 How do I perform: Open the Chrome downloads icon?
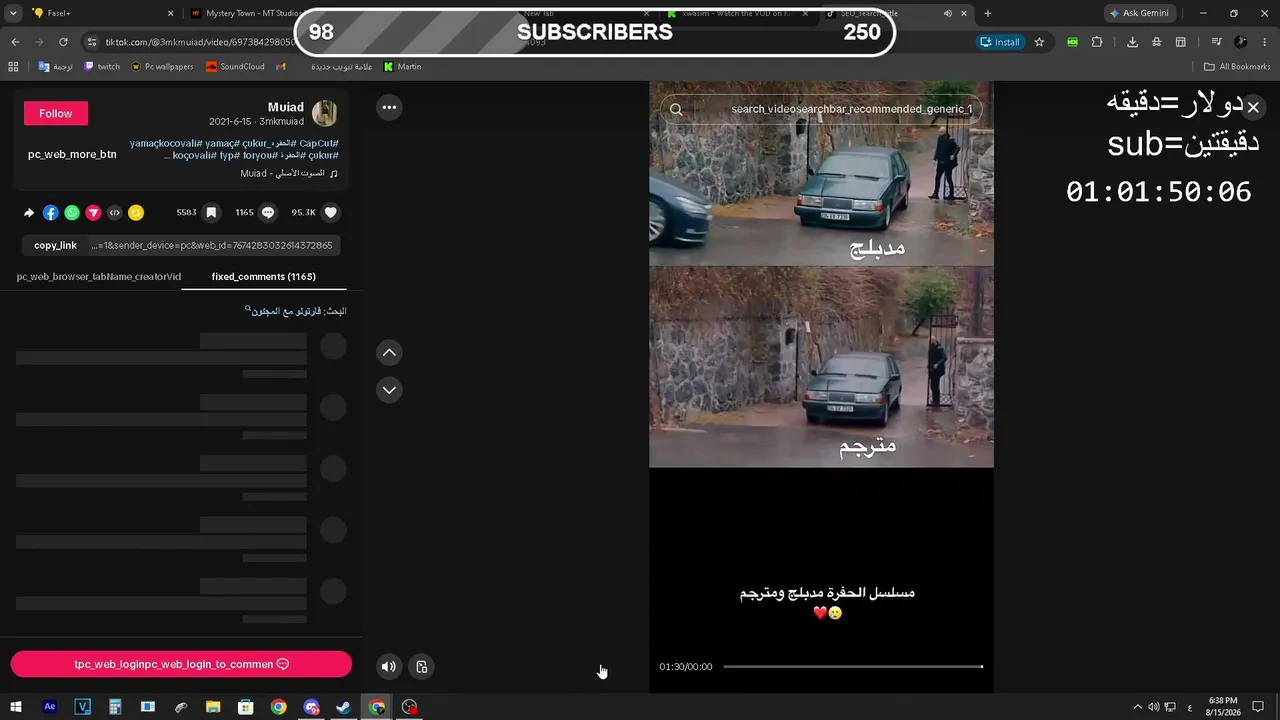[x=1132, y=42]
